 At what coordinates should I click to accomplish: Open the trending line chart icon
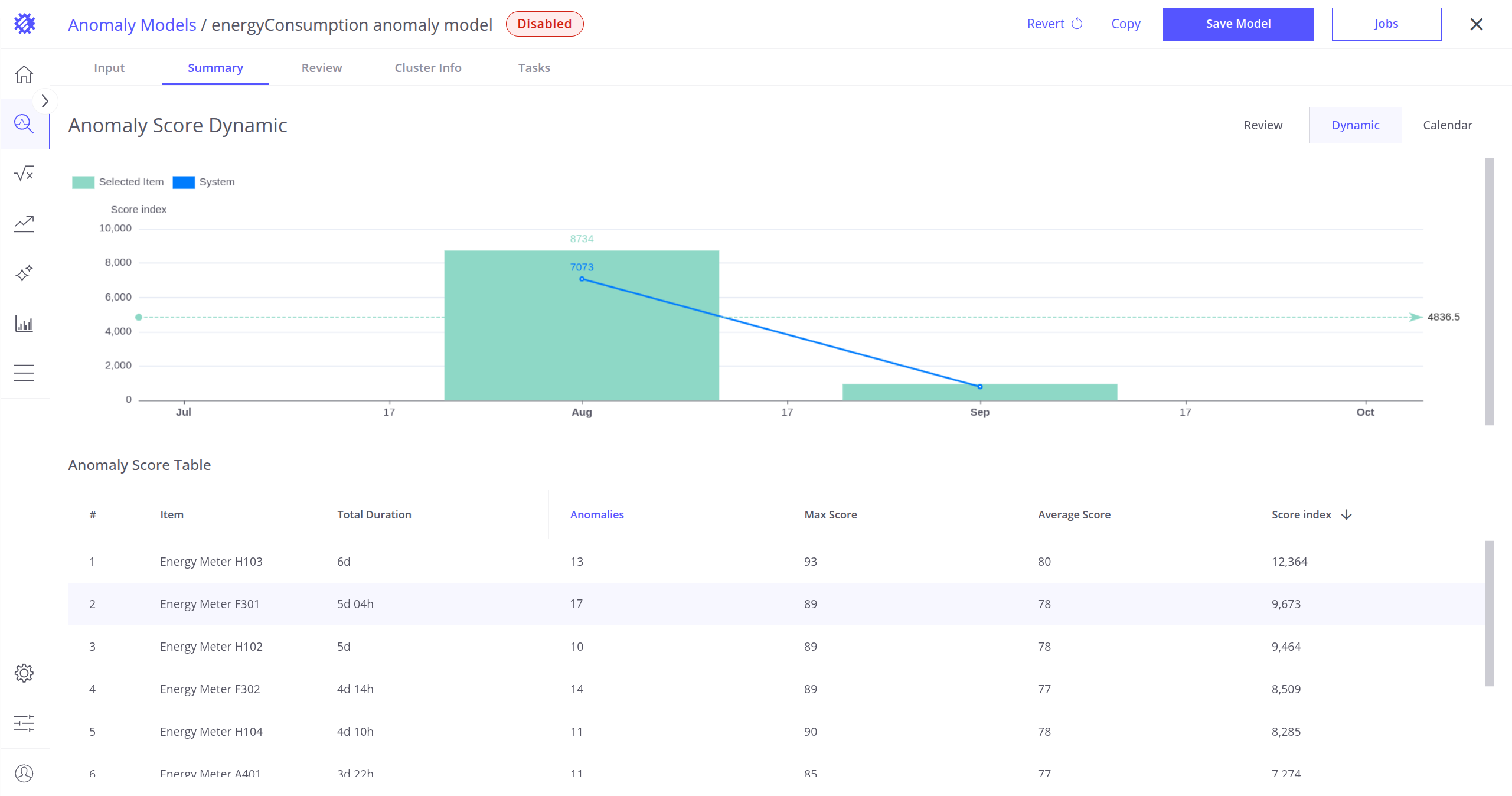coord(24,223)
